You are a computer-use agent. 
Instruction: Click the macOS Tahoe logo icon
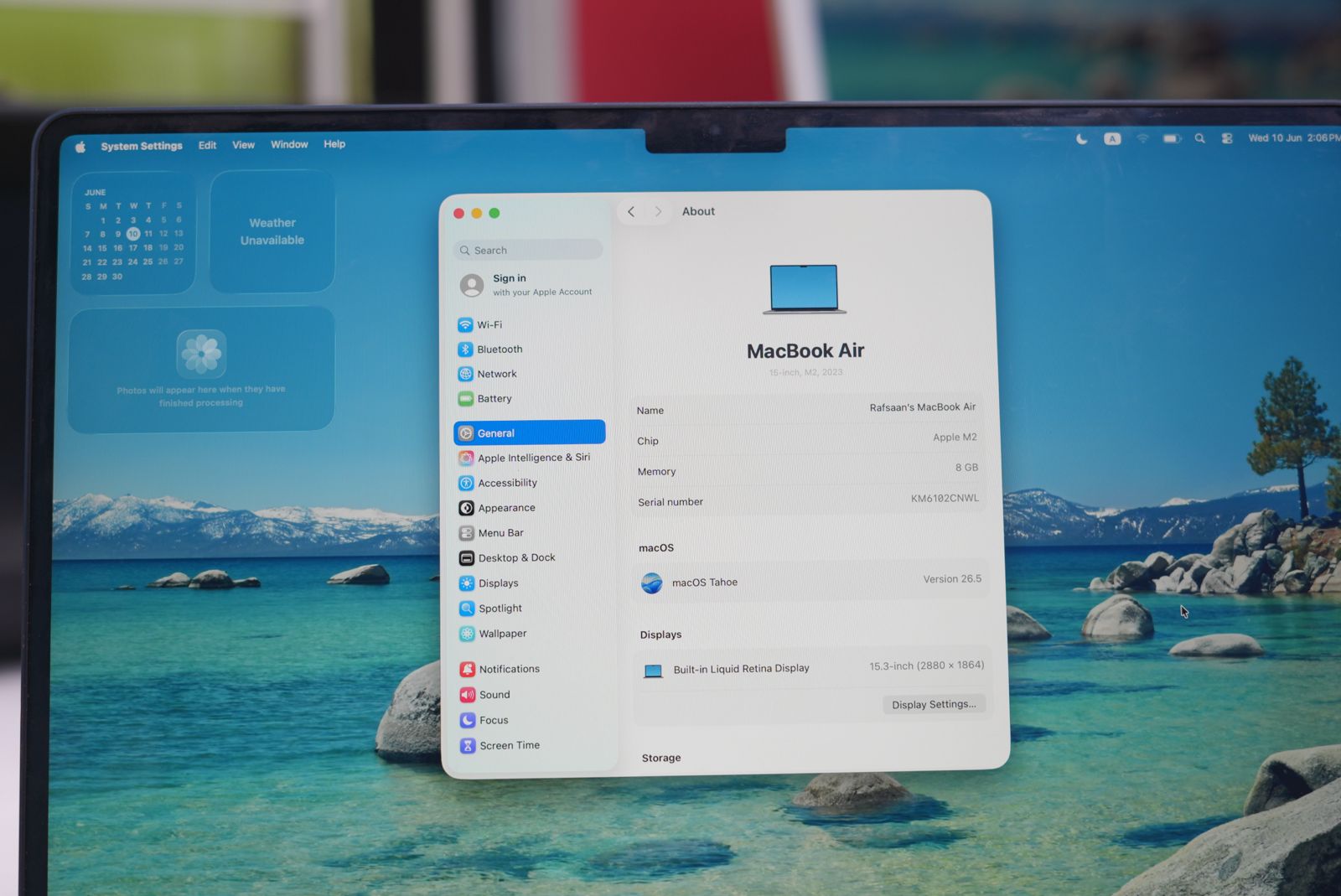coord(651,583)
